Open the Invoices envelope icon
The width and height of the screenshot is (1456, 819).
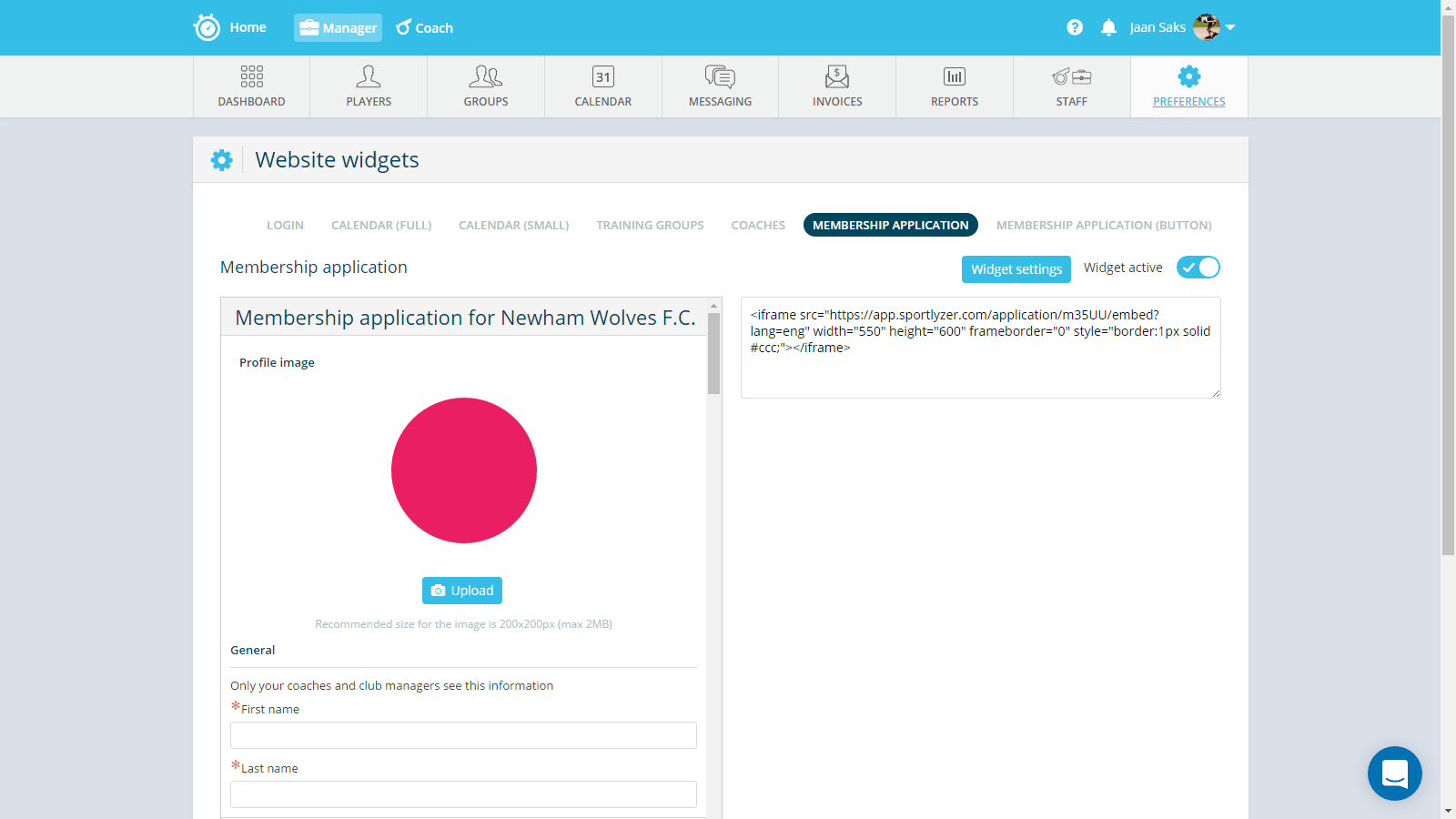(x=837, y=76)
